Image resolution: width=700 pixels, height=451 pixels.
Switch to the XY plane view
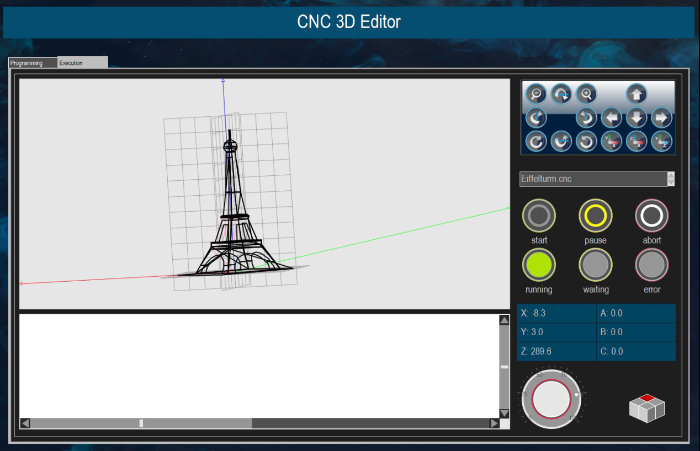(x=611, y=142)
